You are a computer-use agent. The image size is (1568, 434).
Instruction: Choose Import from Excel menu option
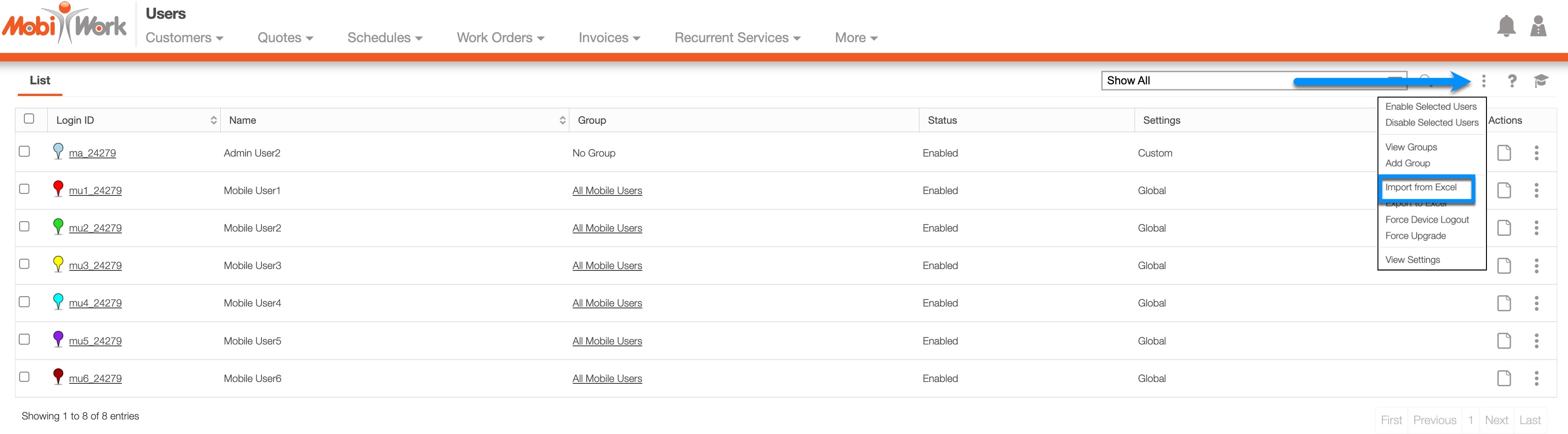point(1421,187)
